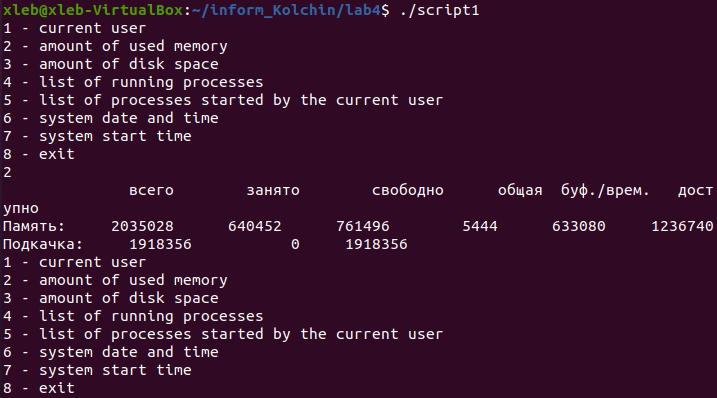The width and height of the screenshot is (717, 398).
Task: Click the ~/inform_Kolchin/lab4 path in prompt
Action: coord(286,10)
